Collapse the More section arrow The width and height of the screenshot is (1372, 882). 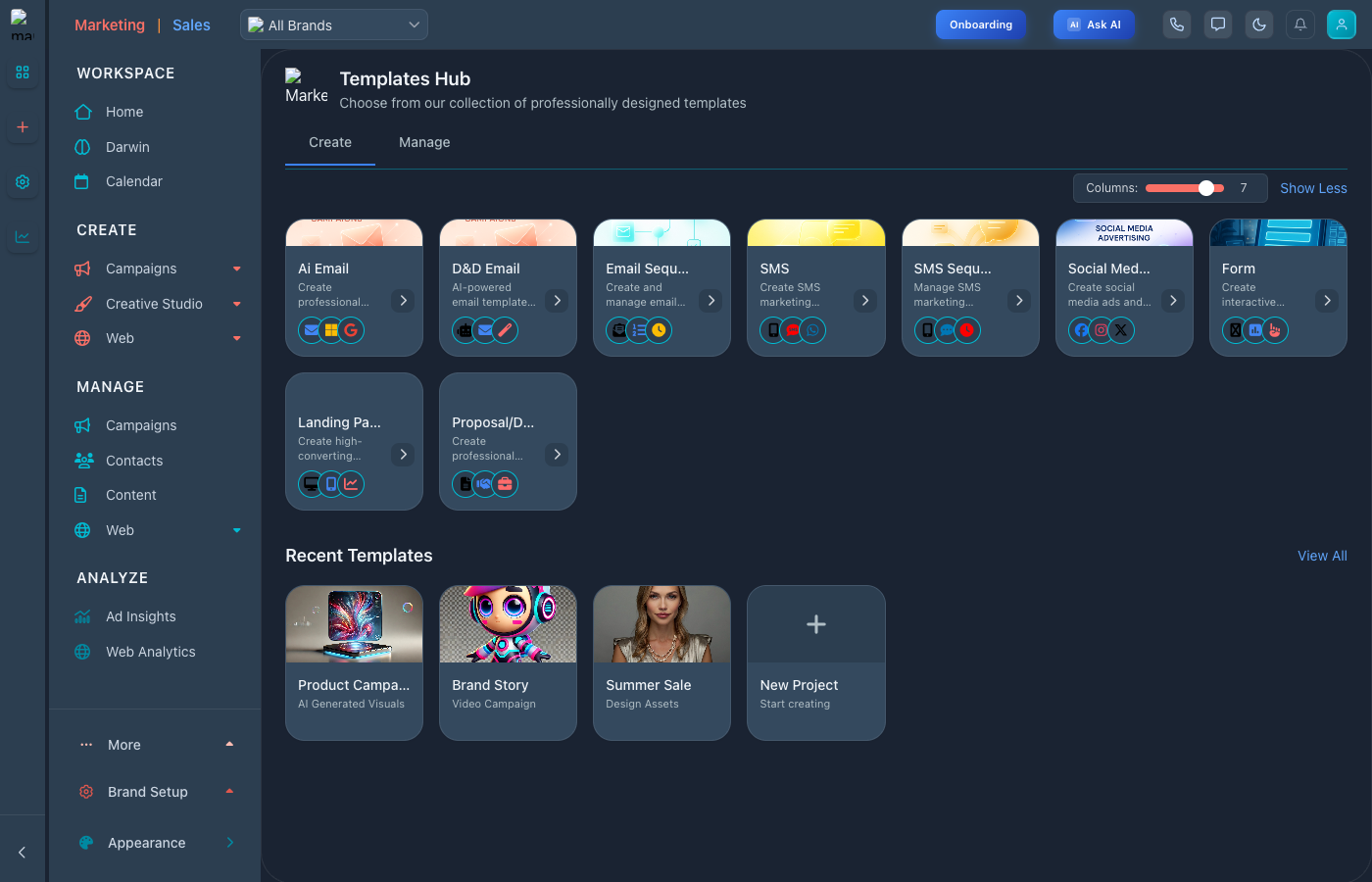tap(229, 745)
